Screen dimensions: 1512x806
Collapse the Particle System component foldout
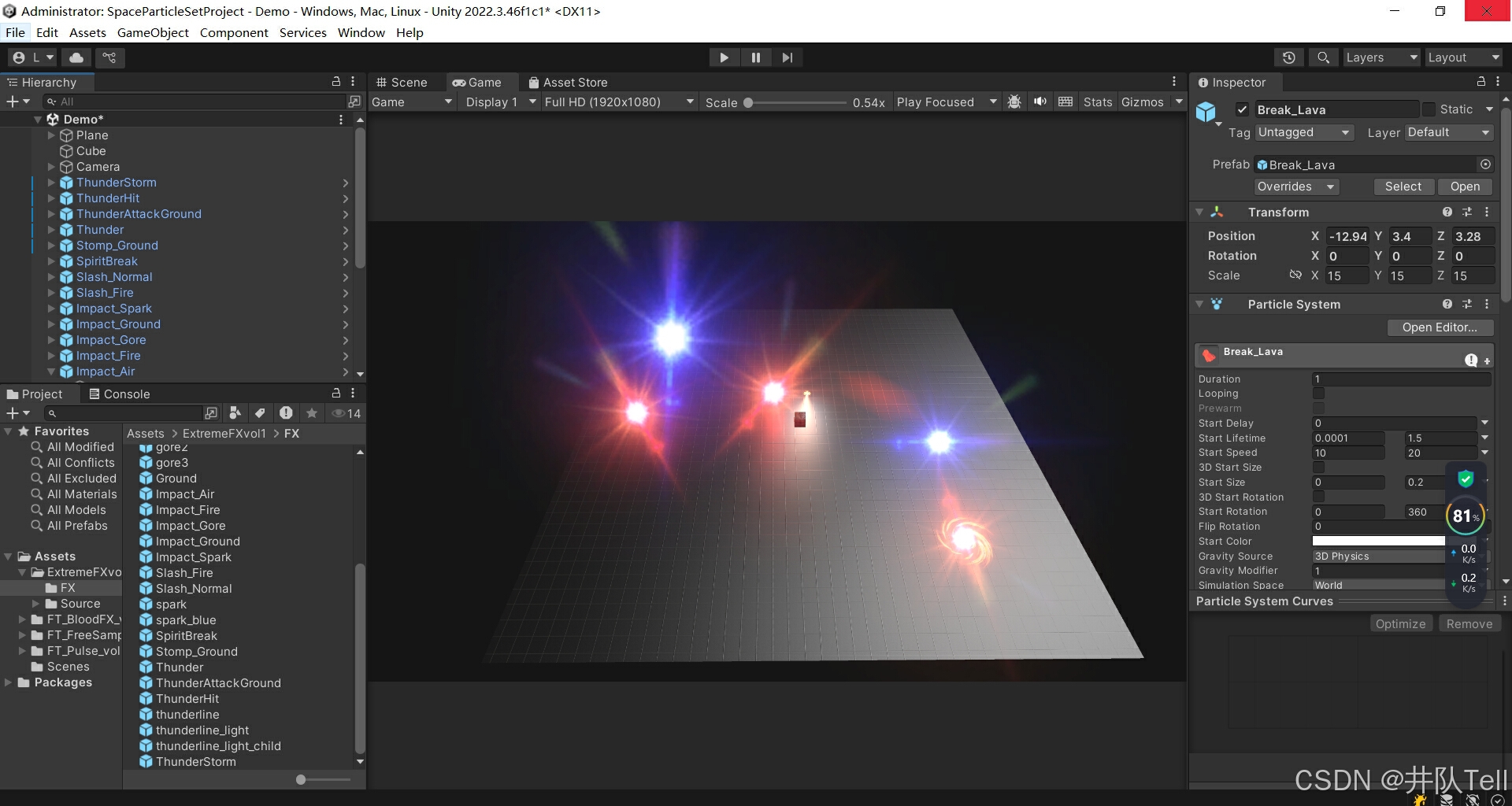click(1199, 305)
